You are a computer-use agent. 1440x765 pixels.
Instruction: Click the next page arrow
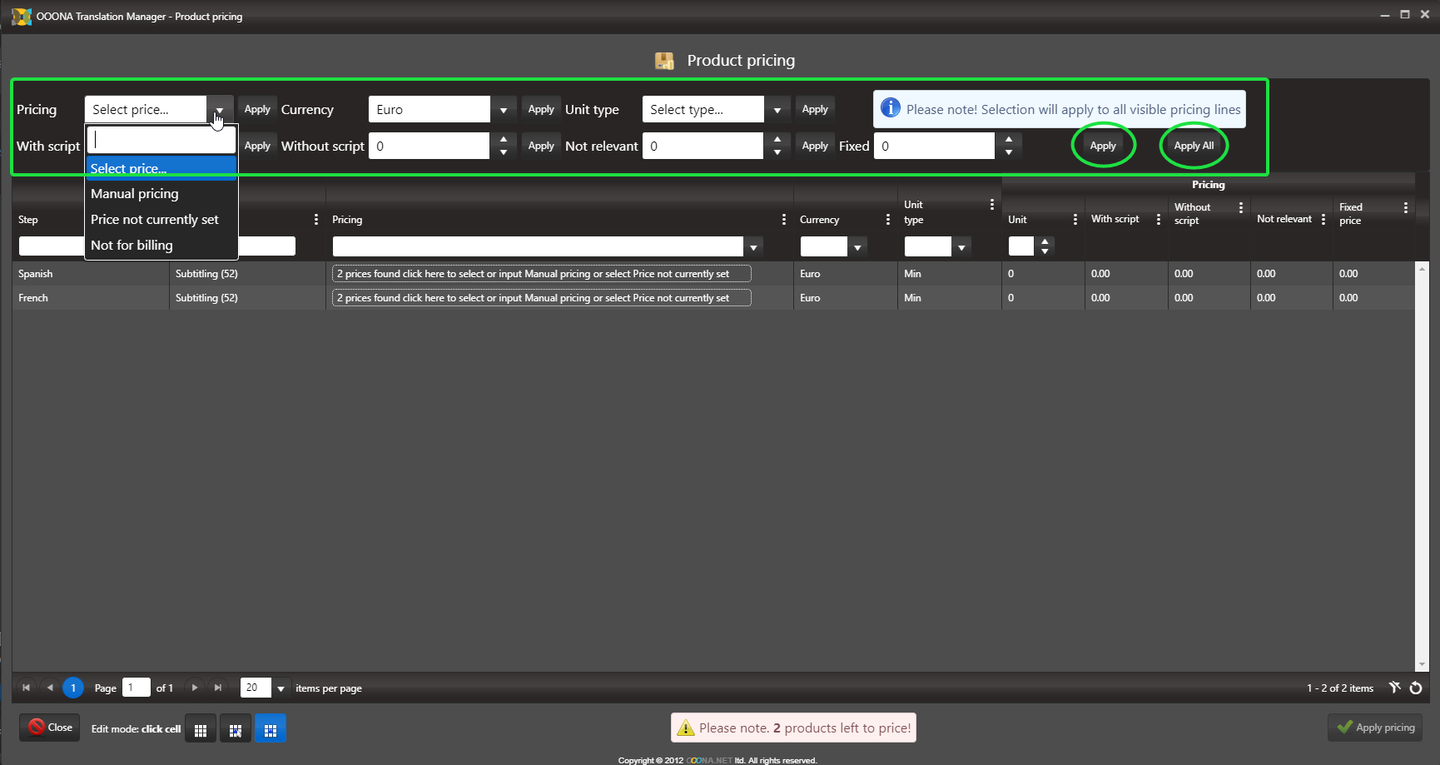click(196, 688)
